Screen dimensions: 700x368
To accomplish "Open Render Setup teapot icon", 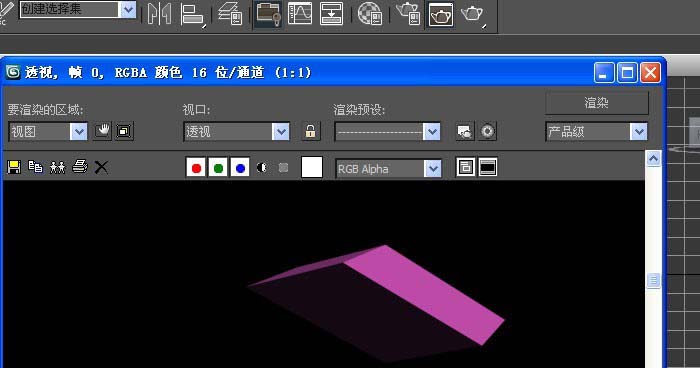I will point(408,13).
